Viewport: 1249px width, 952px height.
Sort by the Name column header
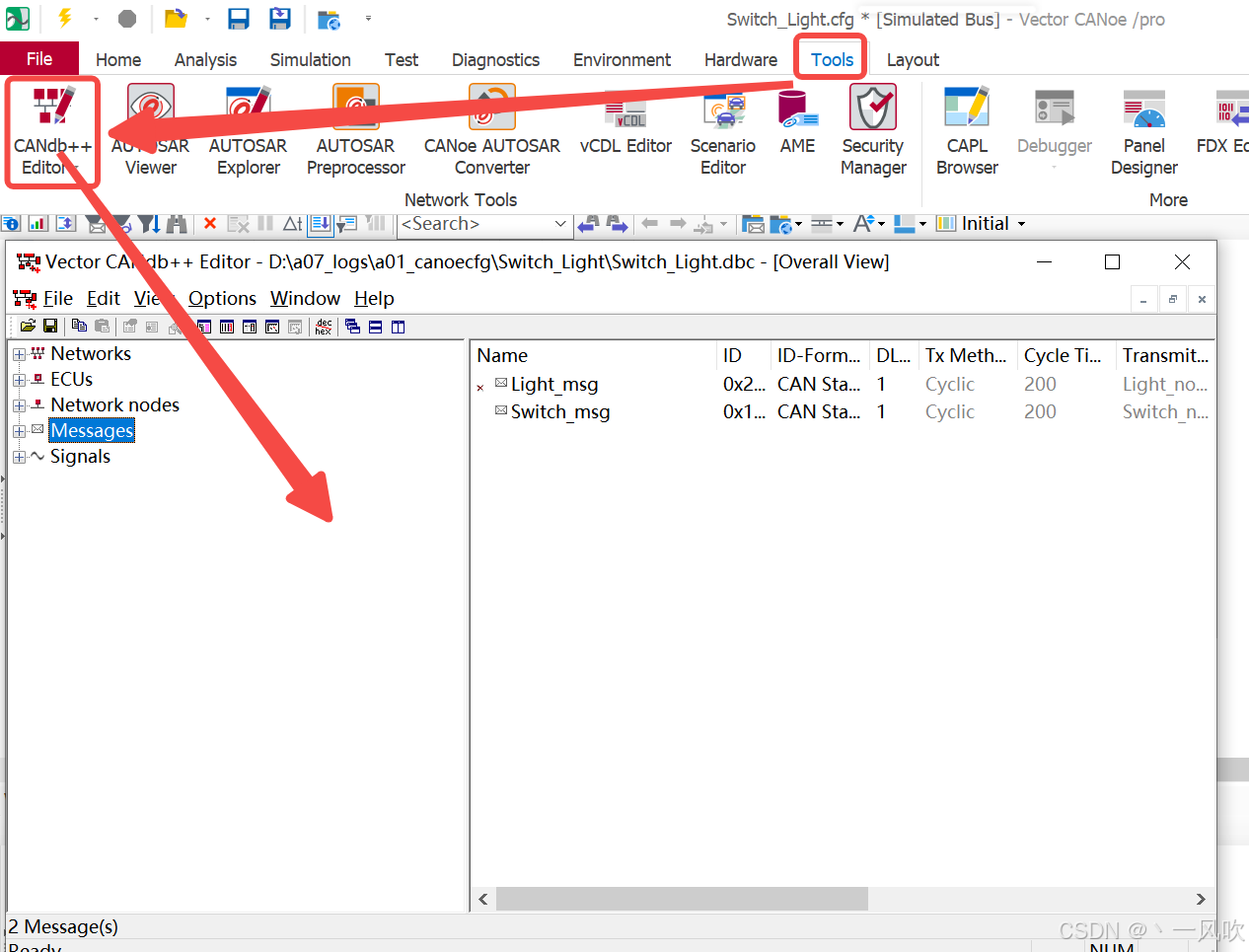click(594, 355)
